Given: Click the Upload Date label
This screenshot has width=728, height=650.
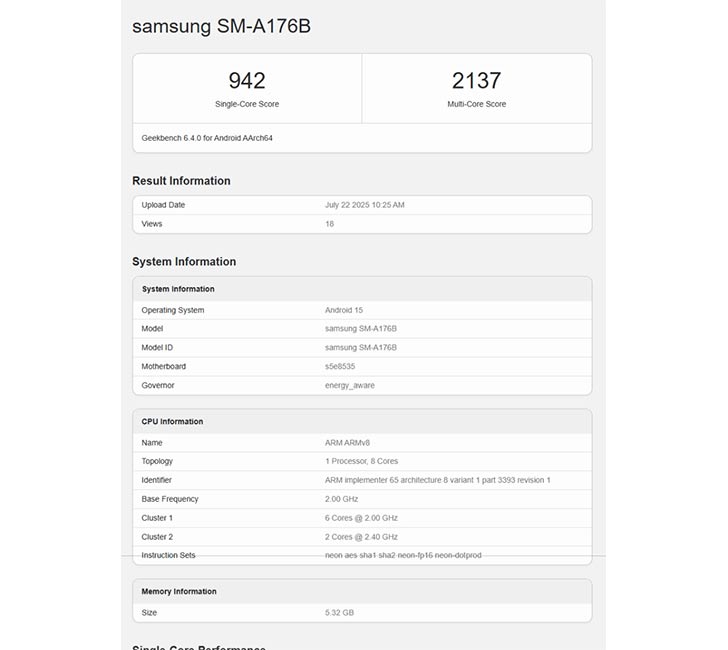Looking at the screenshot, I should [x=163, y=205].
